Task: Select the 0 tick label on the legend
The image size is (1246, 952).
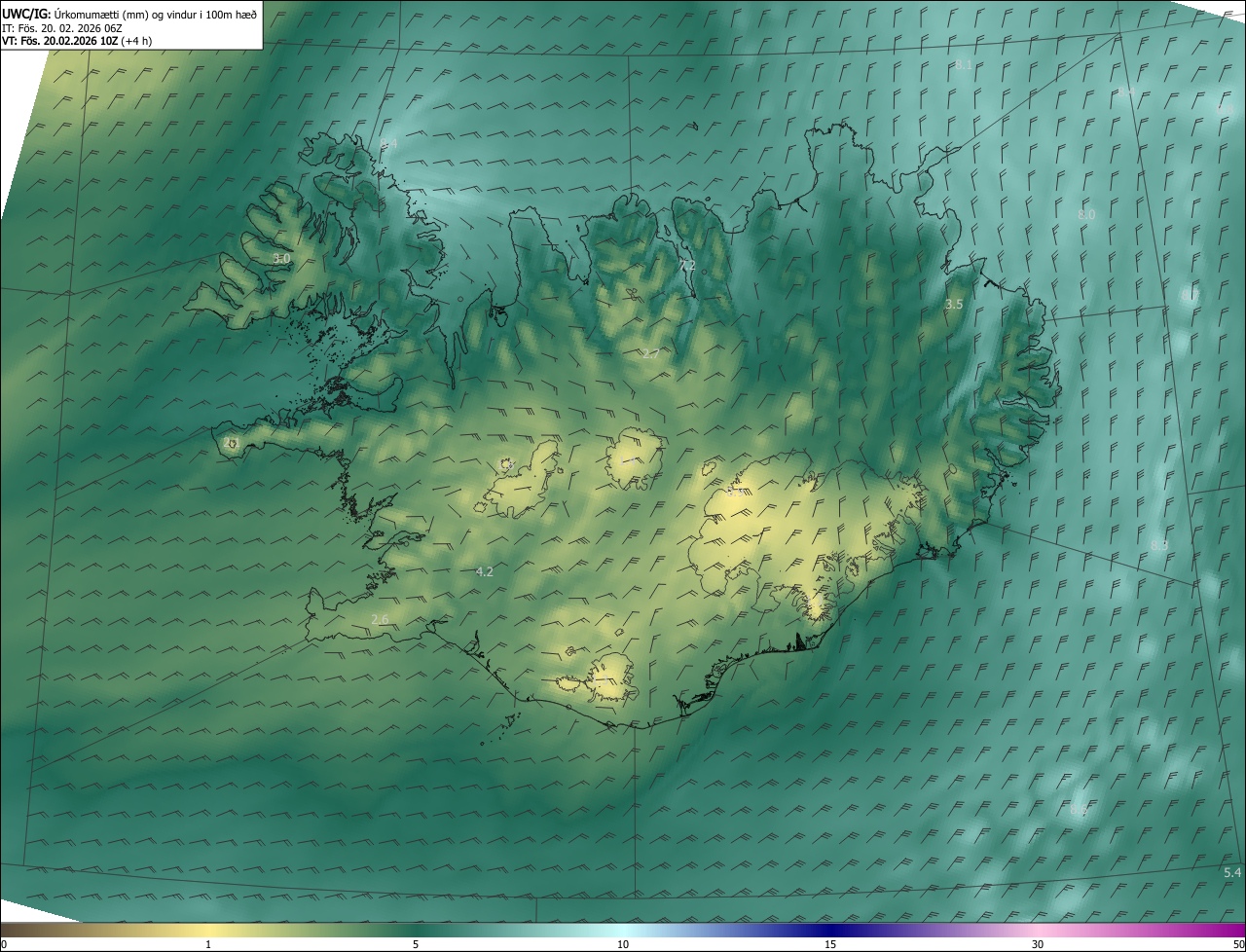Action: 4,944
